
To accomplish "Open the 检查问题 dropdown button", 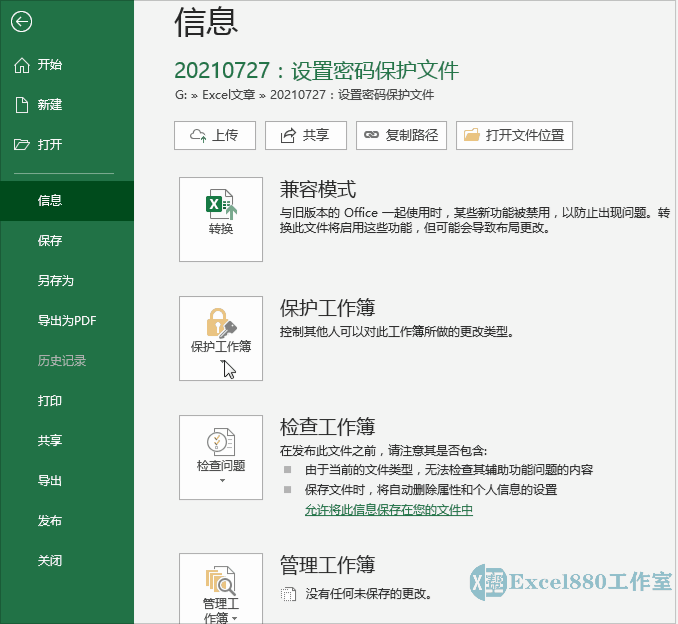I will (221, 458).
